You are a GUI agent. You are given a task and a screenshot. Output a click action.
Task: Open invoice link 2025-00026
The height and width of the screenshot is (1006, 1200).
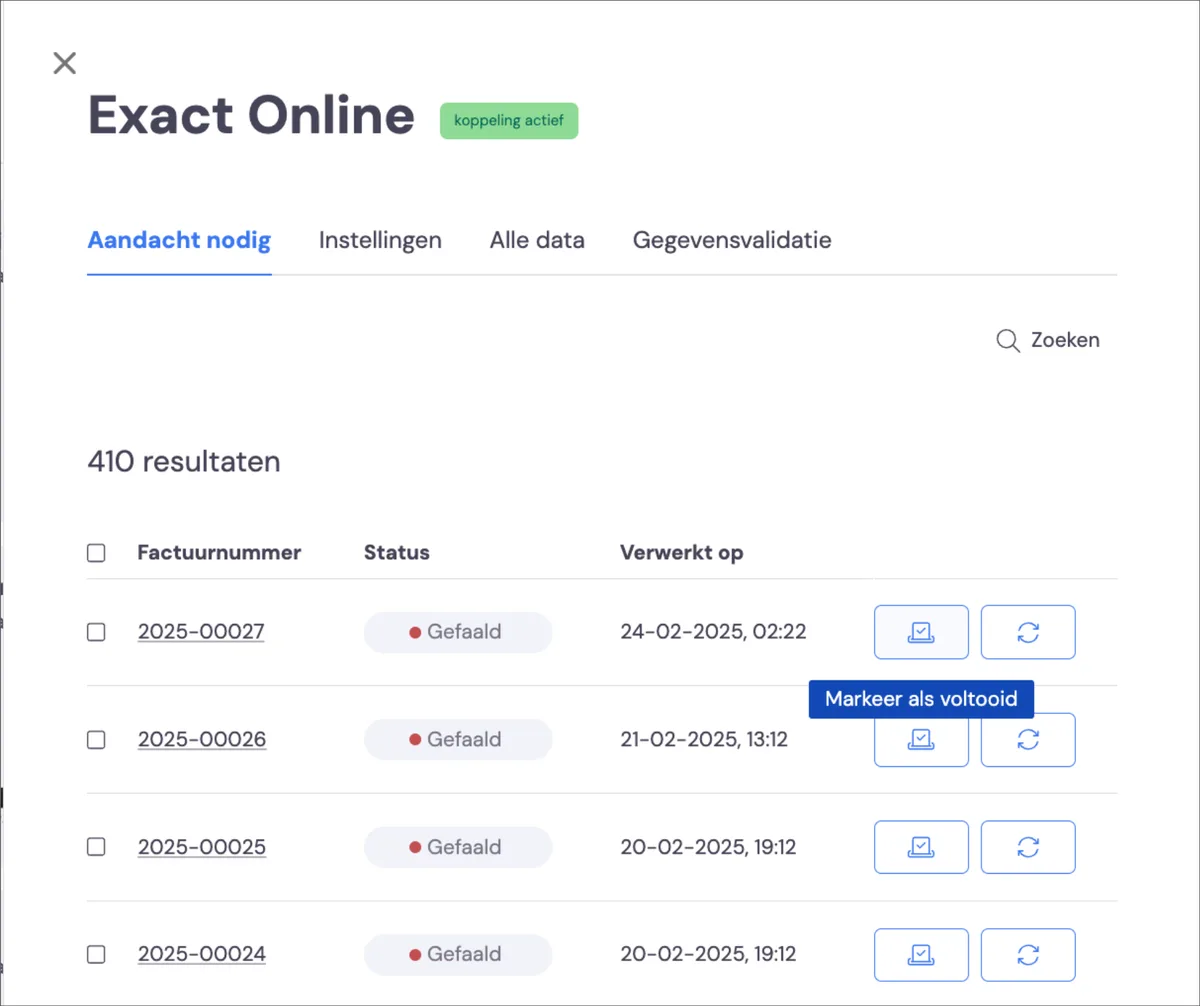pyautogui.click(x=202, y=740)
